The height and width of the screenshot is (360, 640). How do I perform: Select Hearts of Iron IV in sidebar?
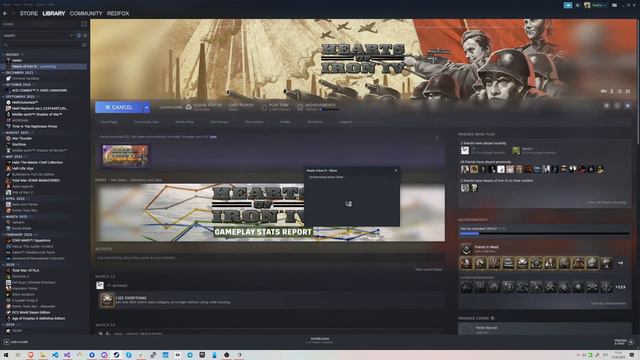tap(44, 67)
